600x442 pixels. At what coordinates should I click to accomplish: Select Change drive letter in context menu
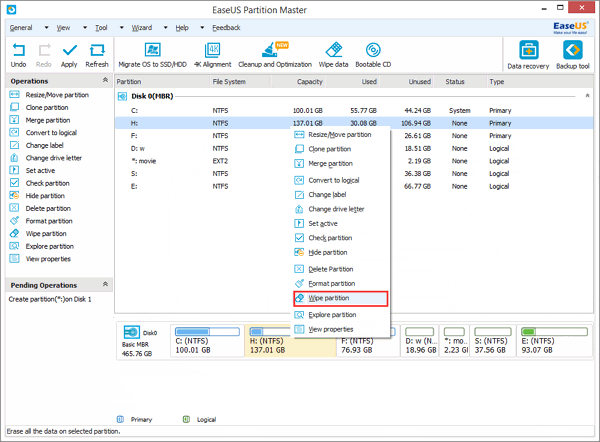pyautogui.click(x=341, y=209)
